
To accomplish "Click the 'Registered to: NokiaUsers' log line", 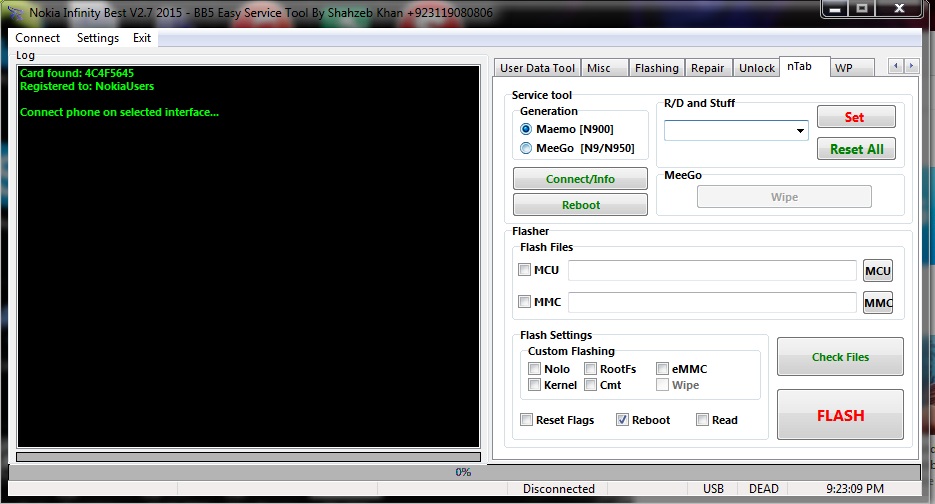I will click(x=87, y=86).
